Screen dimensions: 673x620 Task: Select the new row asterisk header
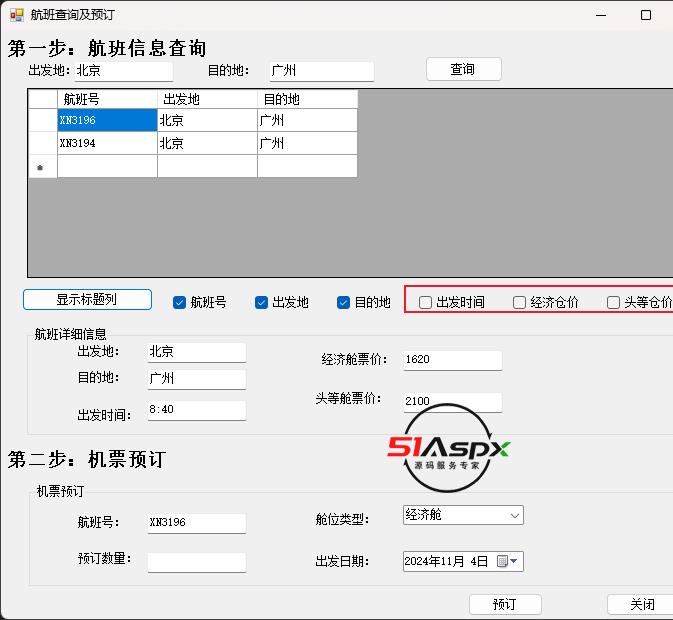click(x=42, y=167)
